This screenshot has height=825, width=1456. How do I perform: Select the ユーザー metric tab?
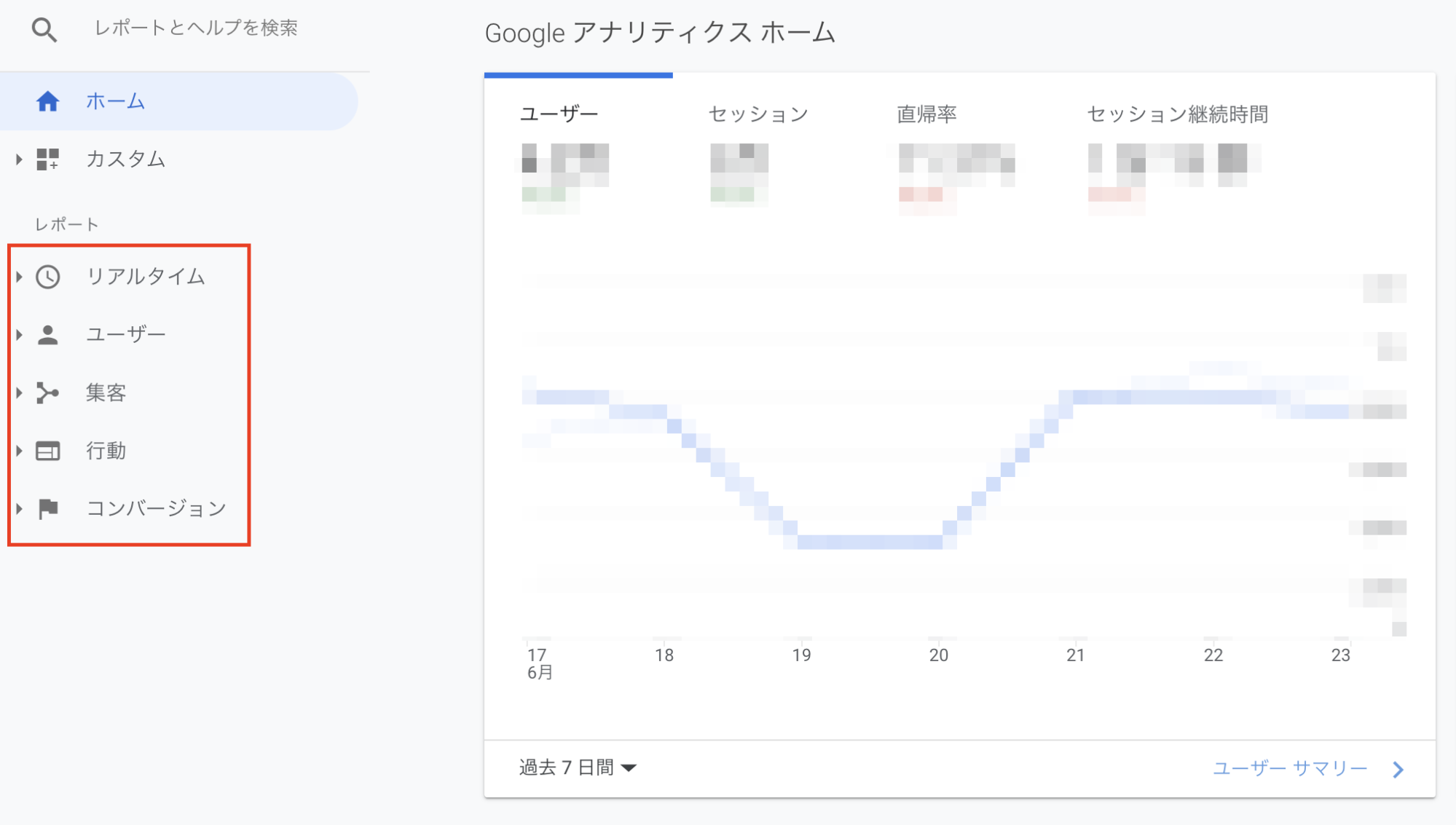point(559,114)
